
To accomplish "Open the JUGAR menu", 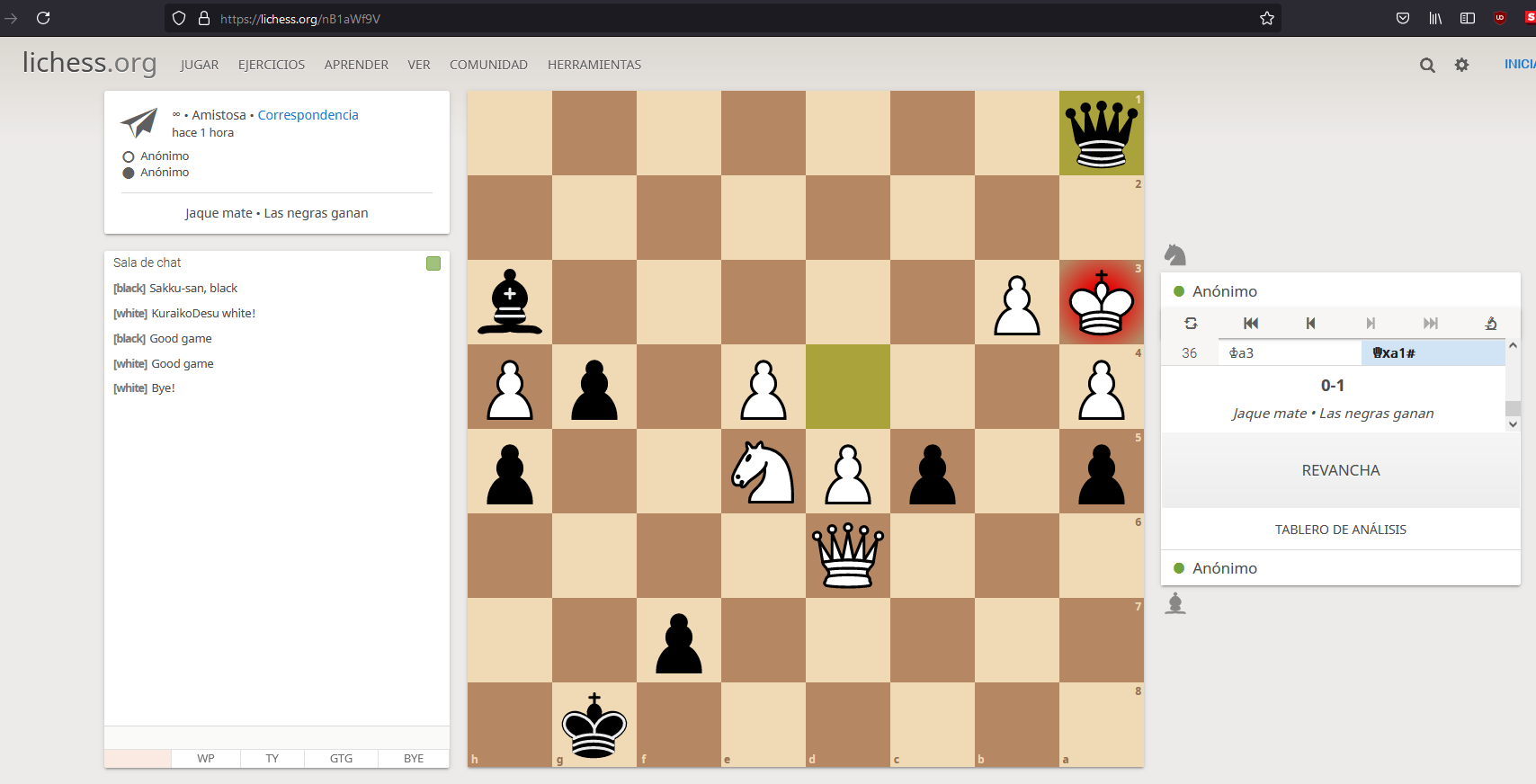I will (x=200, y=65).
